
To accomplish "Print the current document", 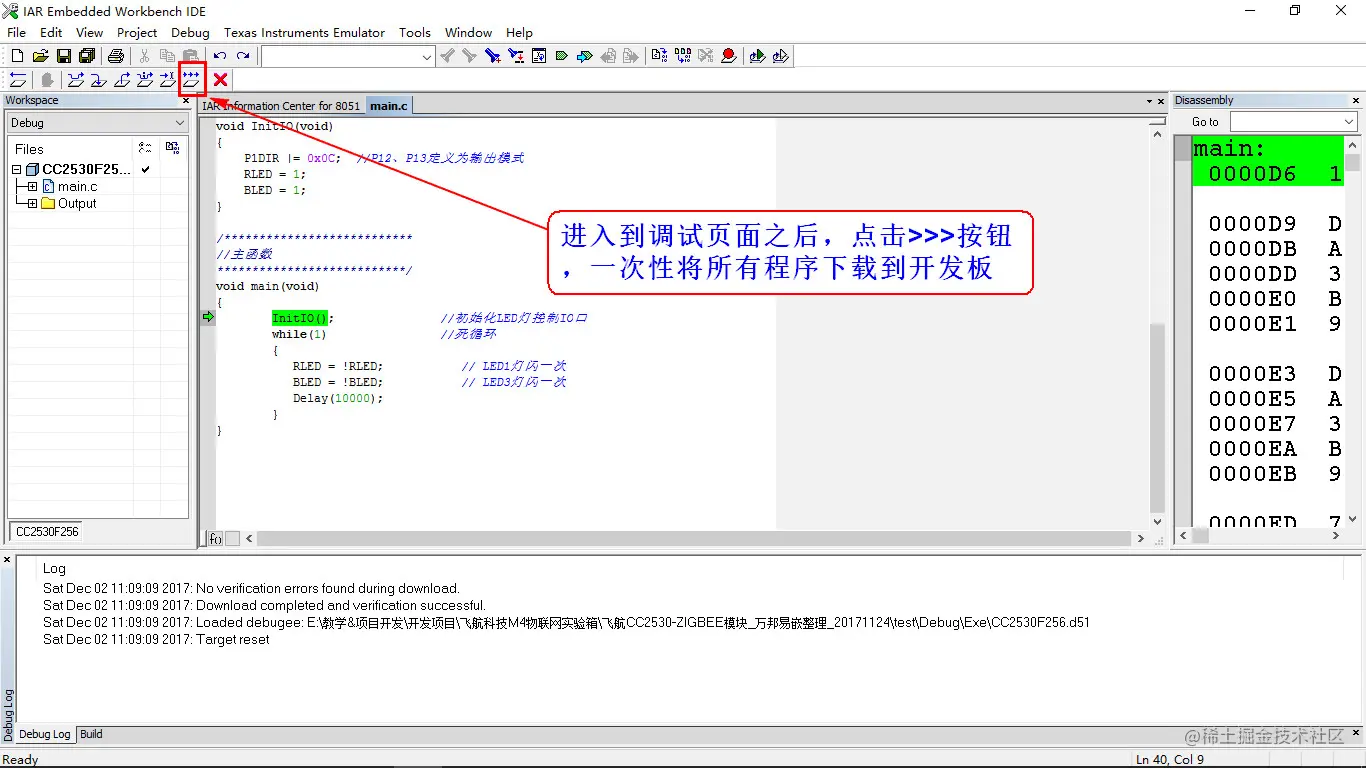I will pyautogui.click(x=115, y=56).
